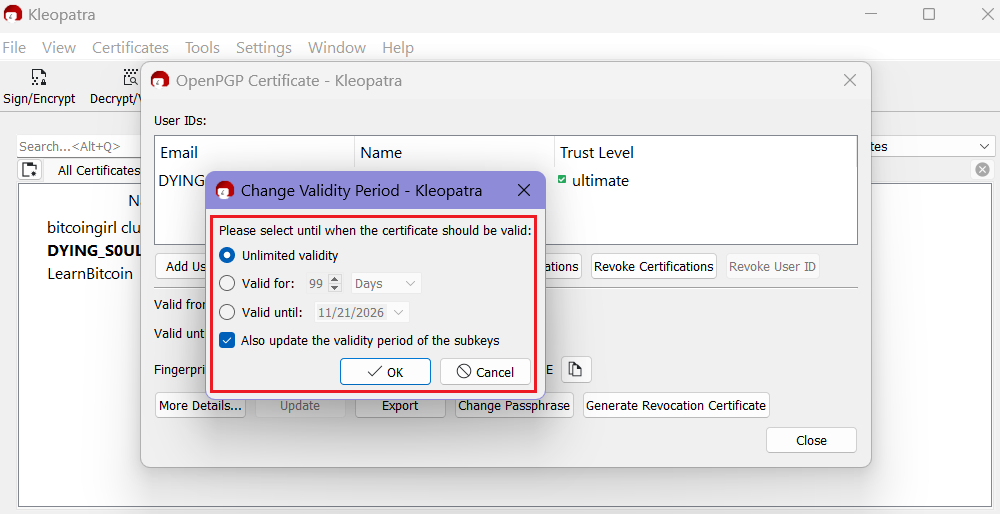Switch to the All Certificates tab
The width and height of the screenshot is (1000, 514).
(98, 170)
